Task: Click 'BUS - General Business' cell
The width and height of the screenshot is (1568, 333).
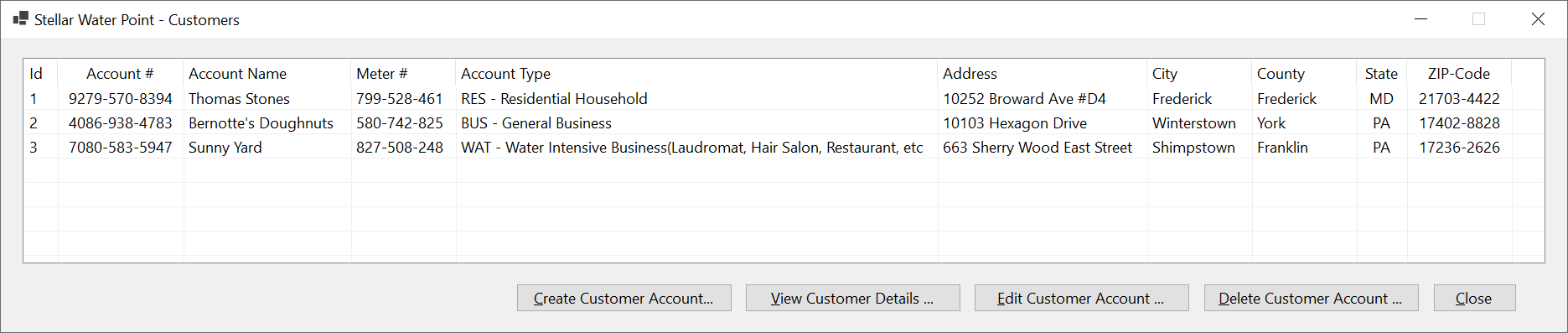Action: coord(536,123)
